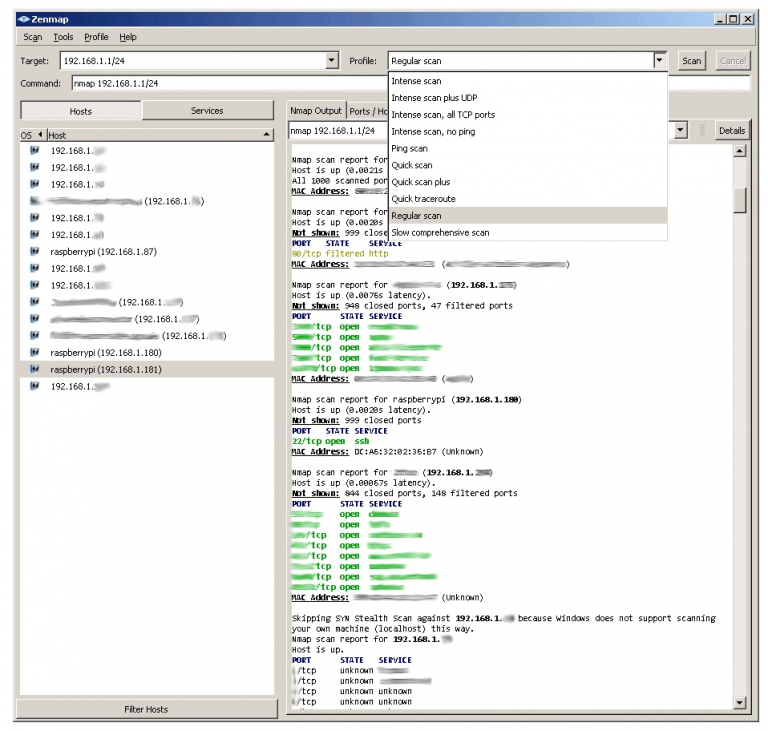Click the Profile combo text field
The width and height of the screenshot is (768, 731).
pyautogui.click(x=520, y=61)
